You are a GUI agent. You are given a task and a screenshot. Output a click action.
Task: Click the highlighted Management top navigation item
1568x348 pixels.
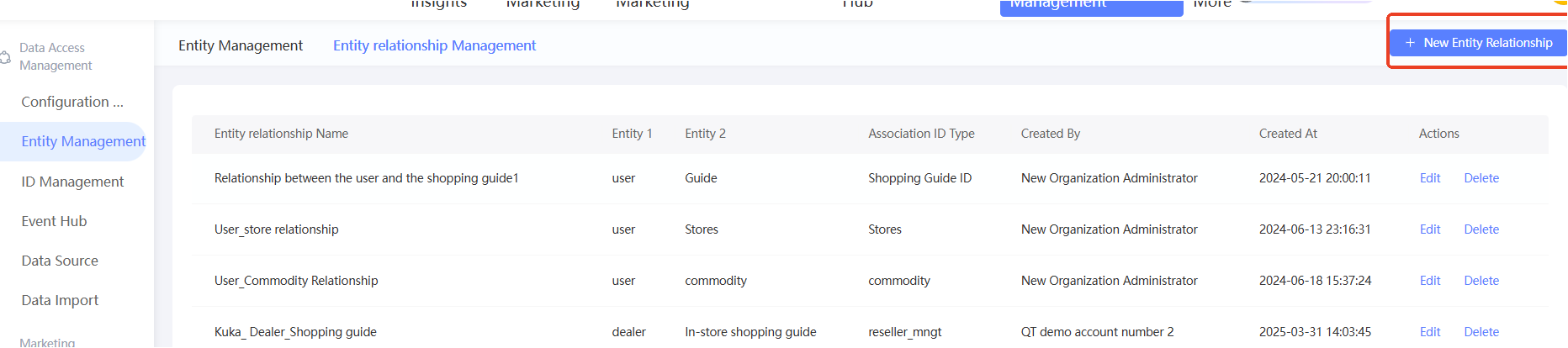(x=1091, y=7)
